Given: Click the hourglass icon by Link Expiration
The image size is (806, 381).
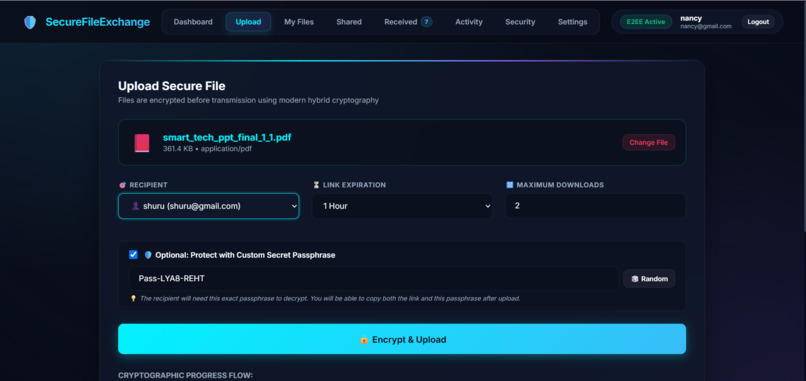Looking at the screenshot, I should pyautogui.click(x=316, y=185).
